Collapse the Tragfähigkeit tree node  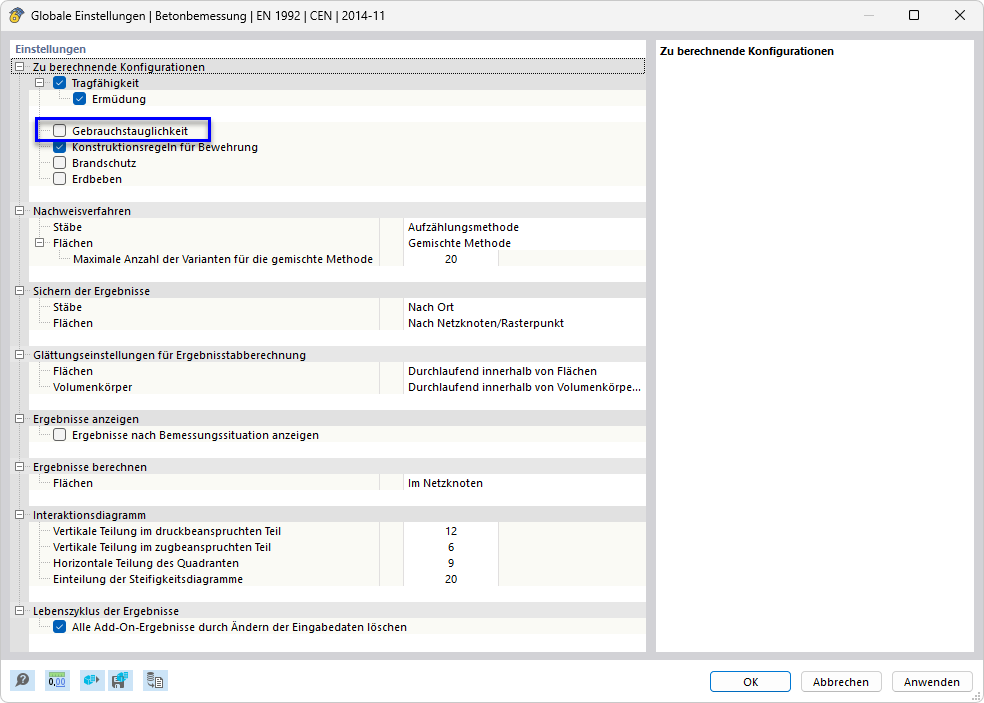pyautogui.click(x=40, y=82)
